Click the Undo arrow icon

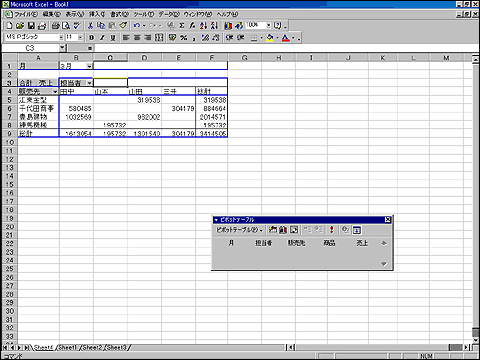[x=137, y=26]
